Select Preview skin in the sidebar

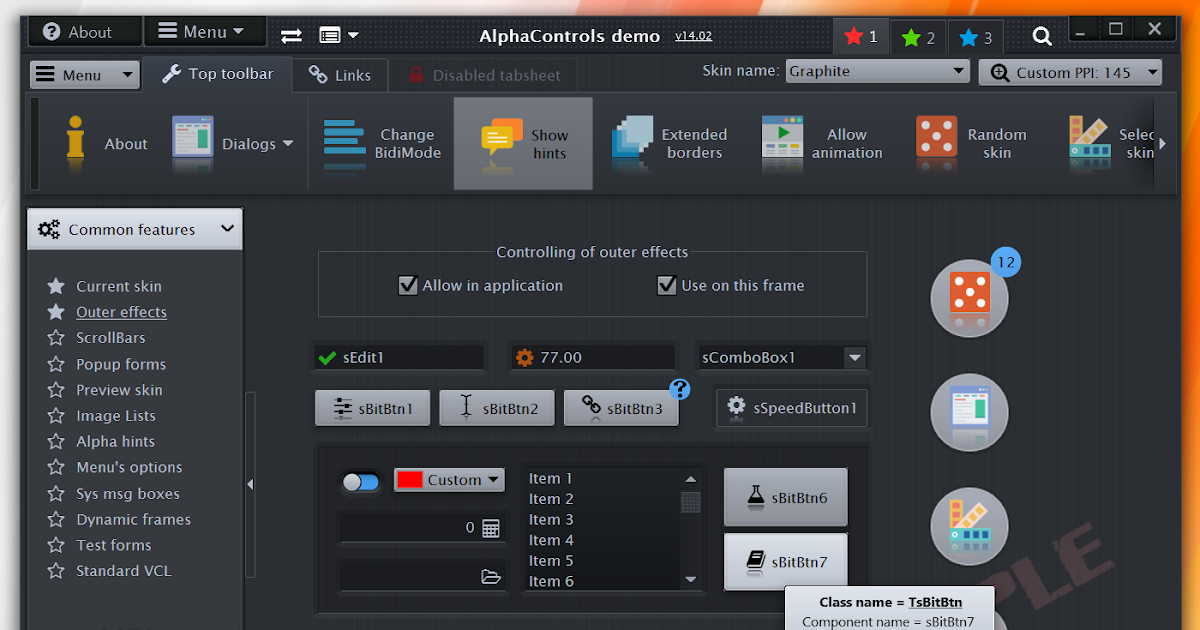point(119,390)
